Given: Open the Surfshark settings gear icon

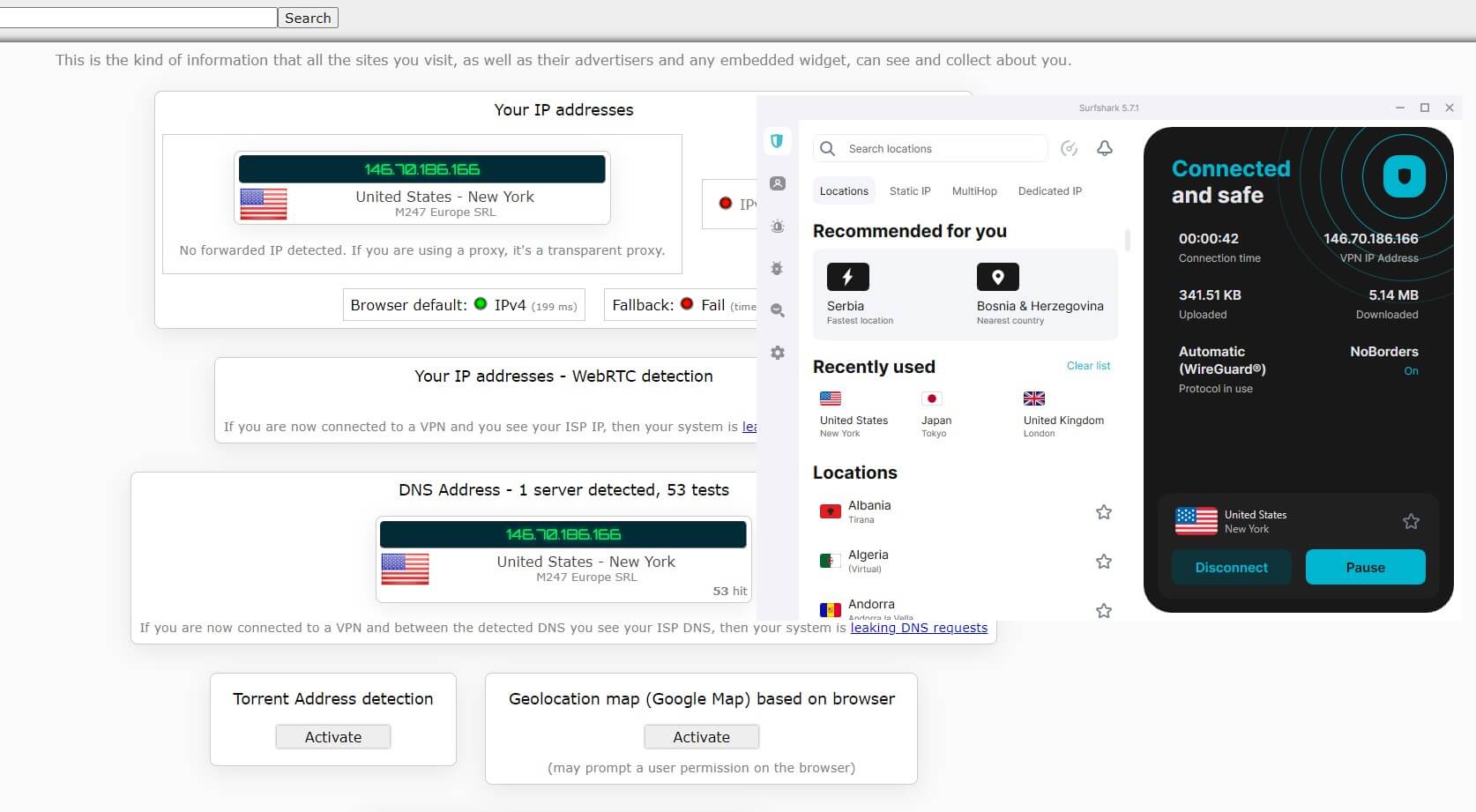Looking at the screenshot, I should click(778, 353).
